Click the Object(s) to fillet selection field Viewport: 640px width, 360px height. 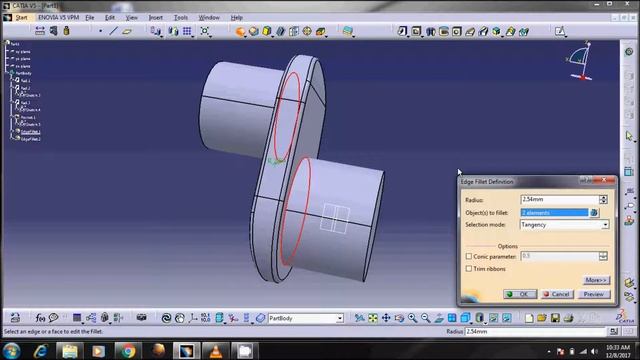(x=554, y=213)
